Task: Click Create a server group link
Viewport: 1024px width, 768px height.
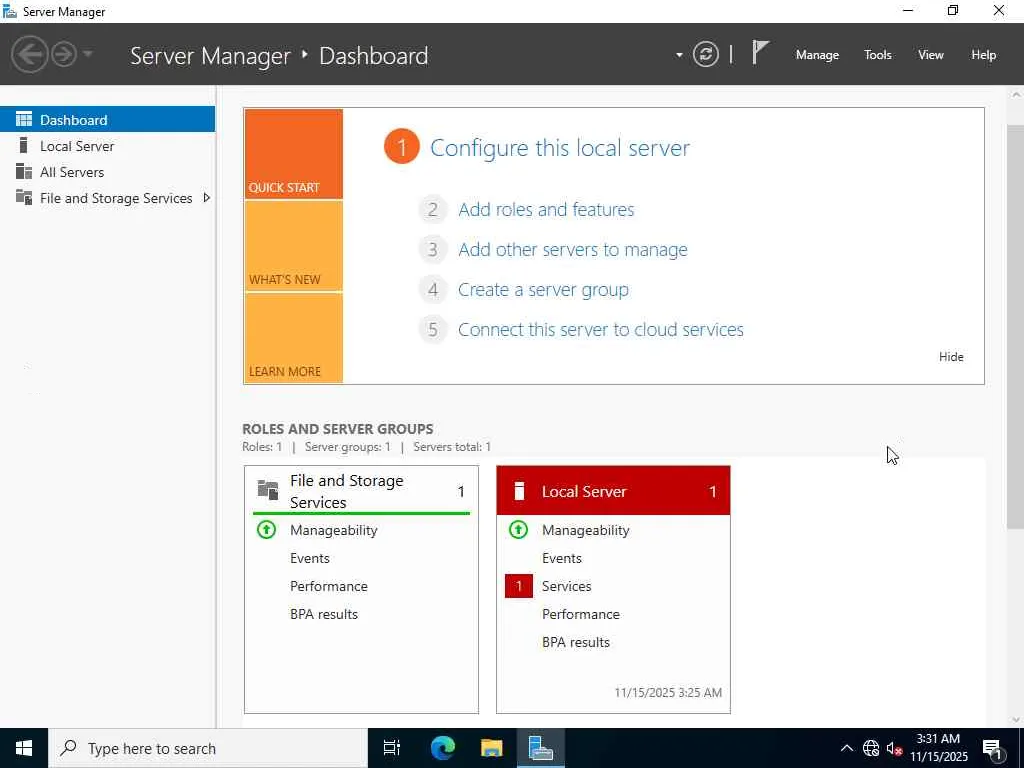Action: tap(543, 289)
